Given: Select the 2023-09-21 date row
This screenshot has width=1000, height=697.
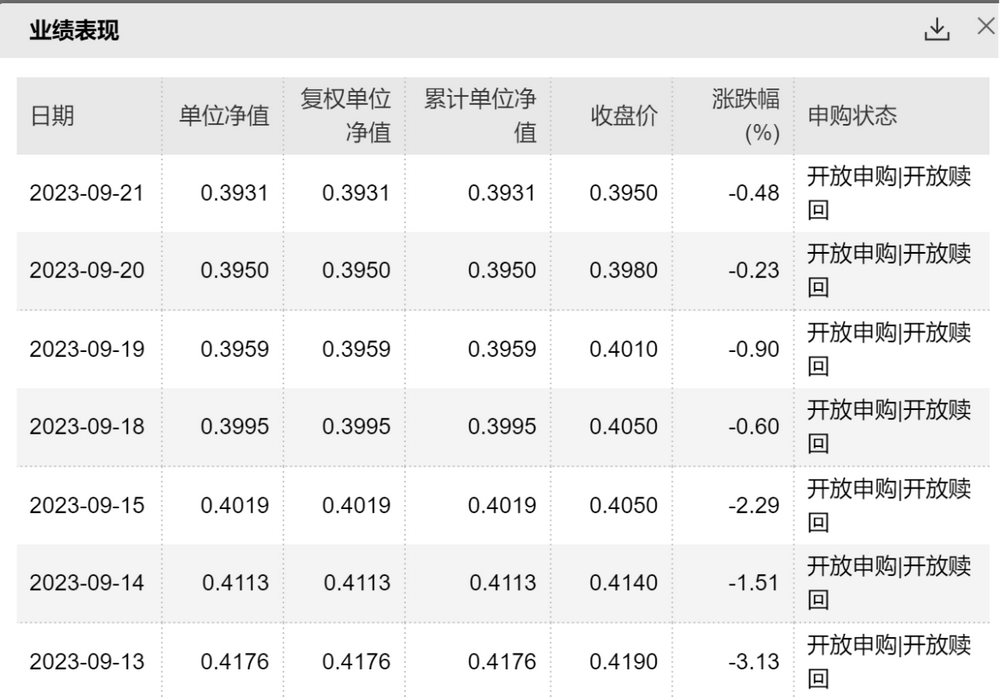Looking at the screenshot, I should pos(503,193).
